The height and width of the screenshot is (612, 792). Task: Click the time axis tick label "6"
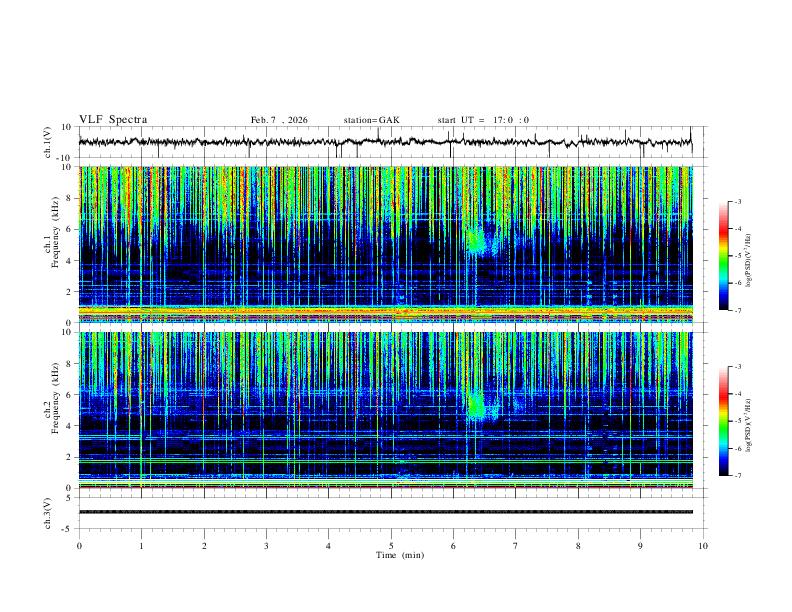(x=453, y=546)
